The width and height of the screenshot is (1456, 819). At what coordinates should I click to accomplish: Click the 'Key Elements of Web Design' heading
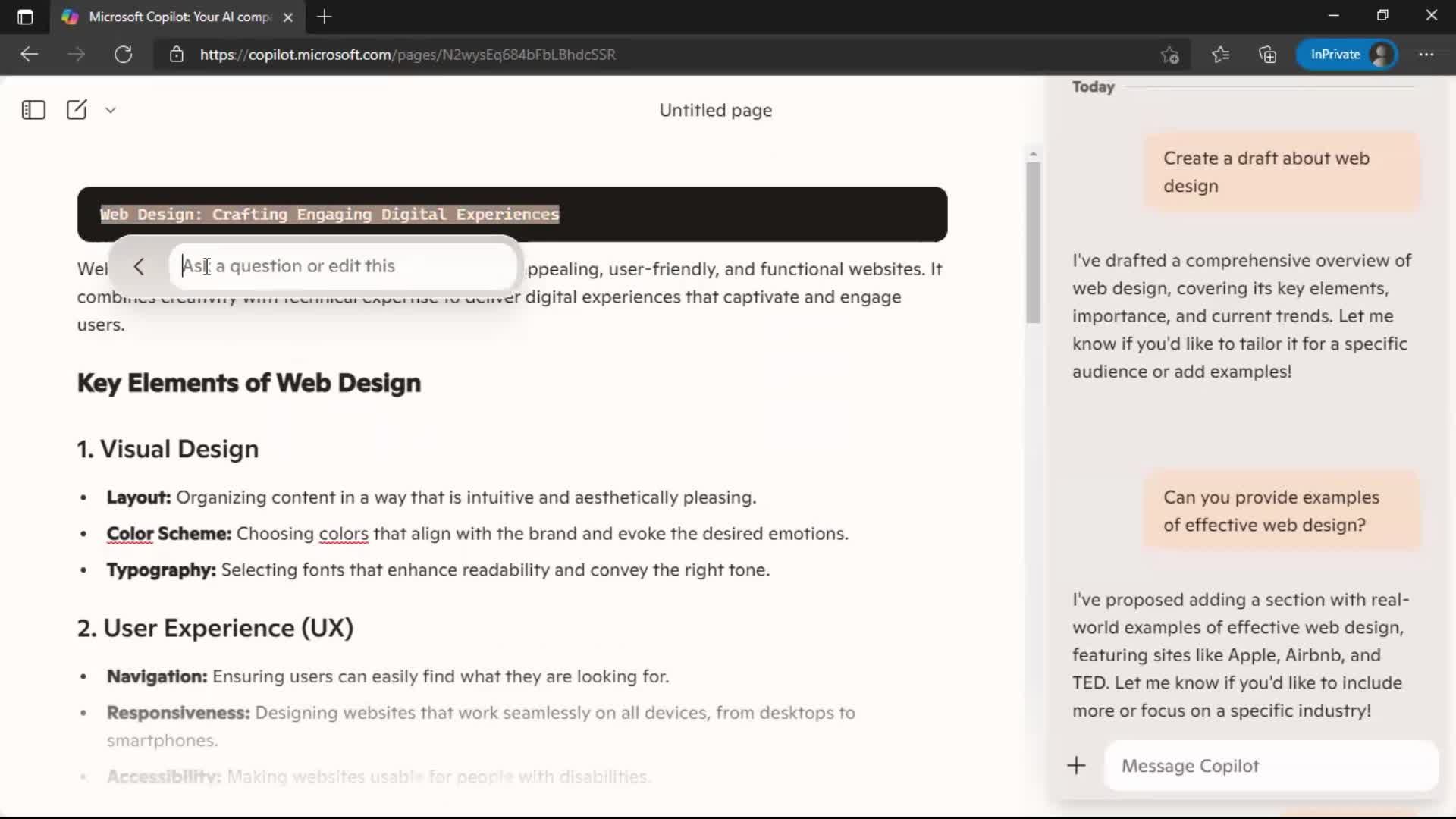(x=249, y=383)
